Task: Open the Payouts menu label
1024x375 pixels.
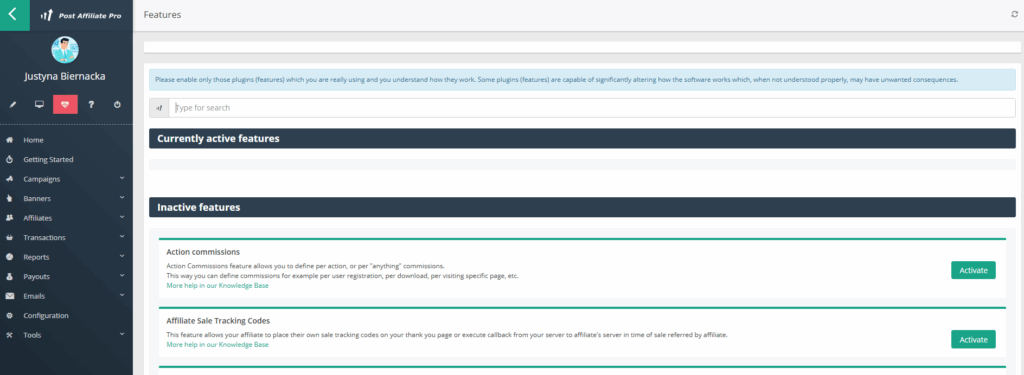Action: [x=37, y=277]
